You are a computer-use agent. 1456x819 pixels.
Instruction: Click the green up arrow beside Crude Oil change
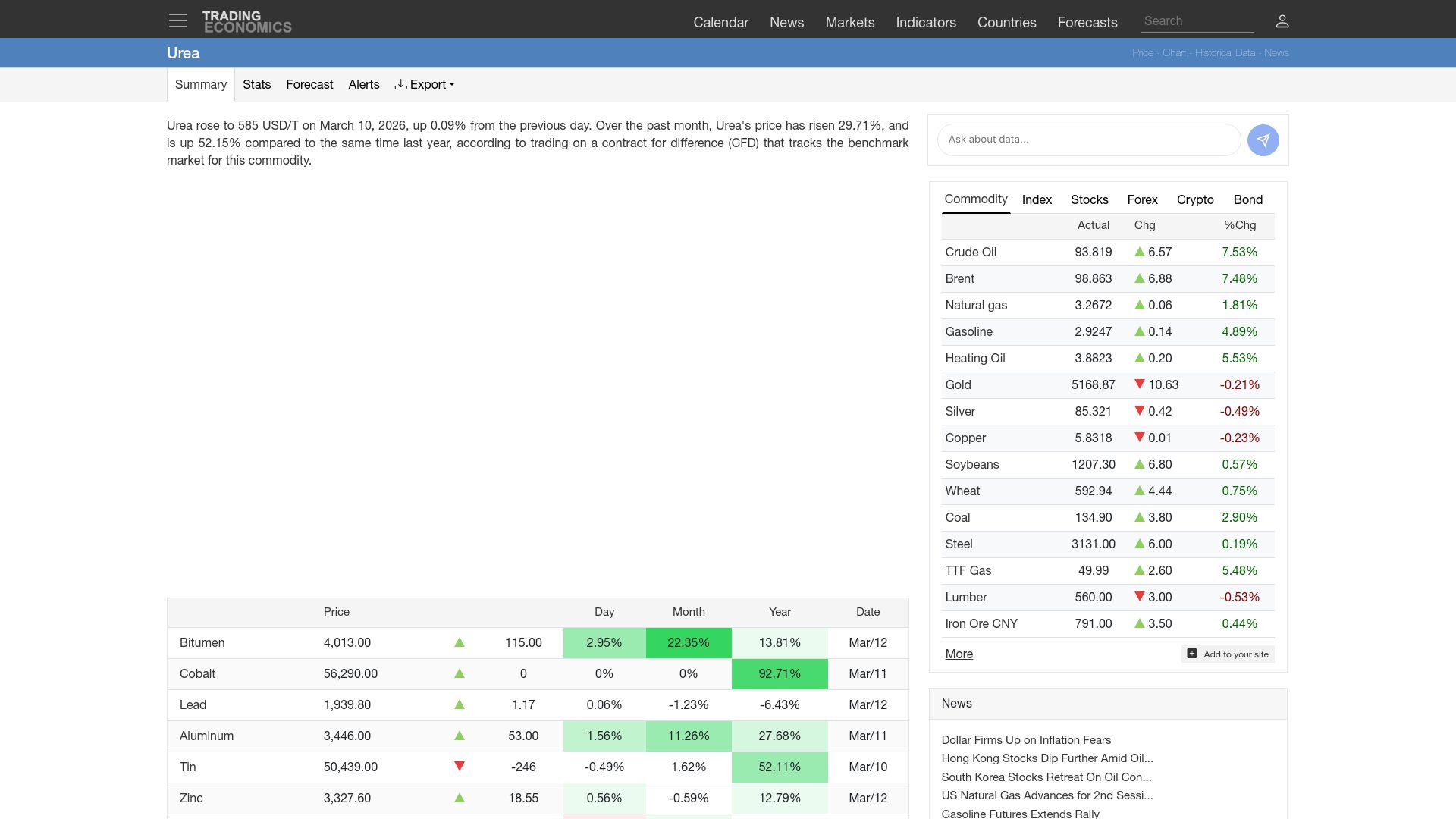[1139, 252]
